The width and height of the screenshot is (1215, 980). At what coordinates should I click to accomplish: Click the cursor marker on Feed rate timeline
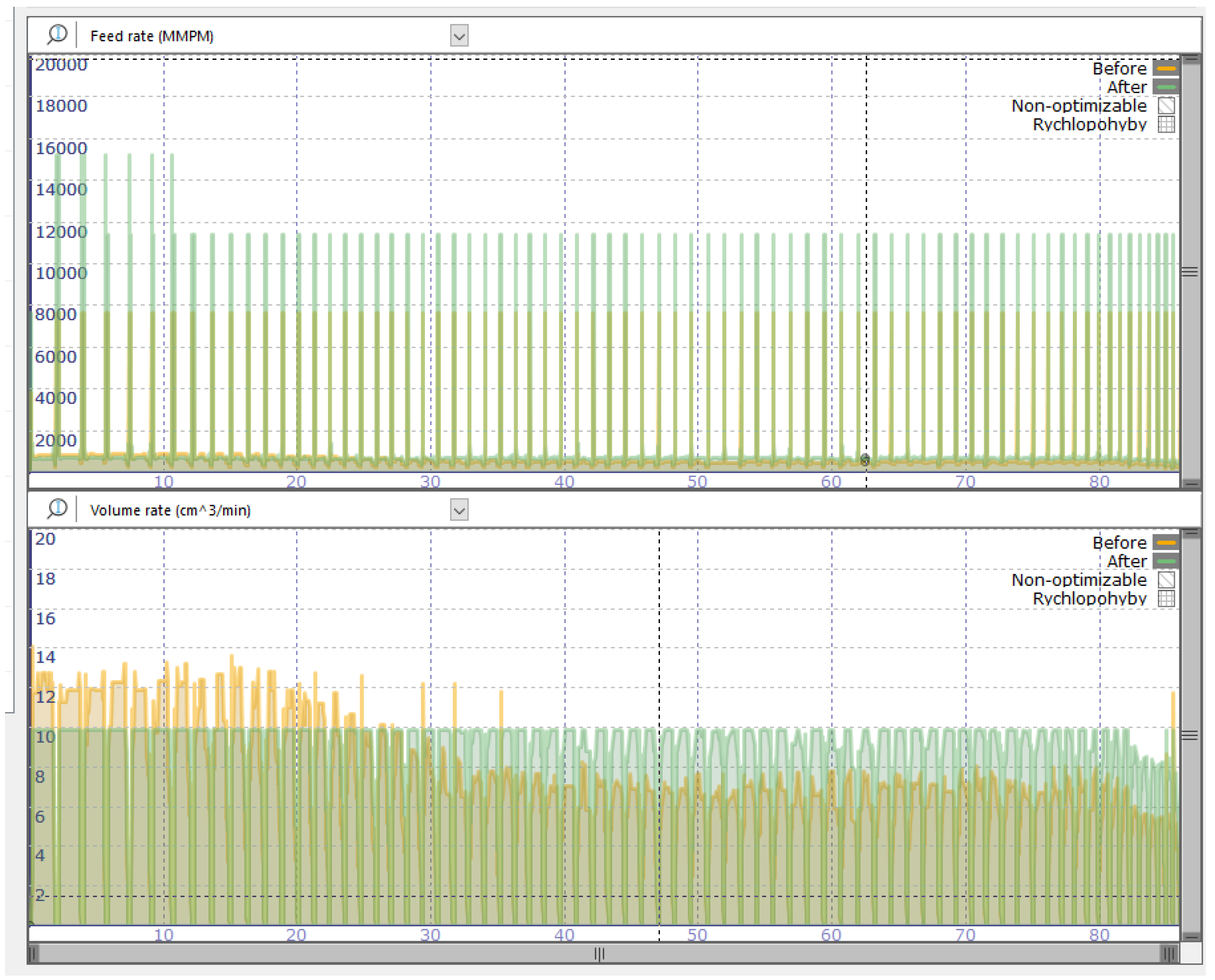coord(865,459)
